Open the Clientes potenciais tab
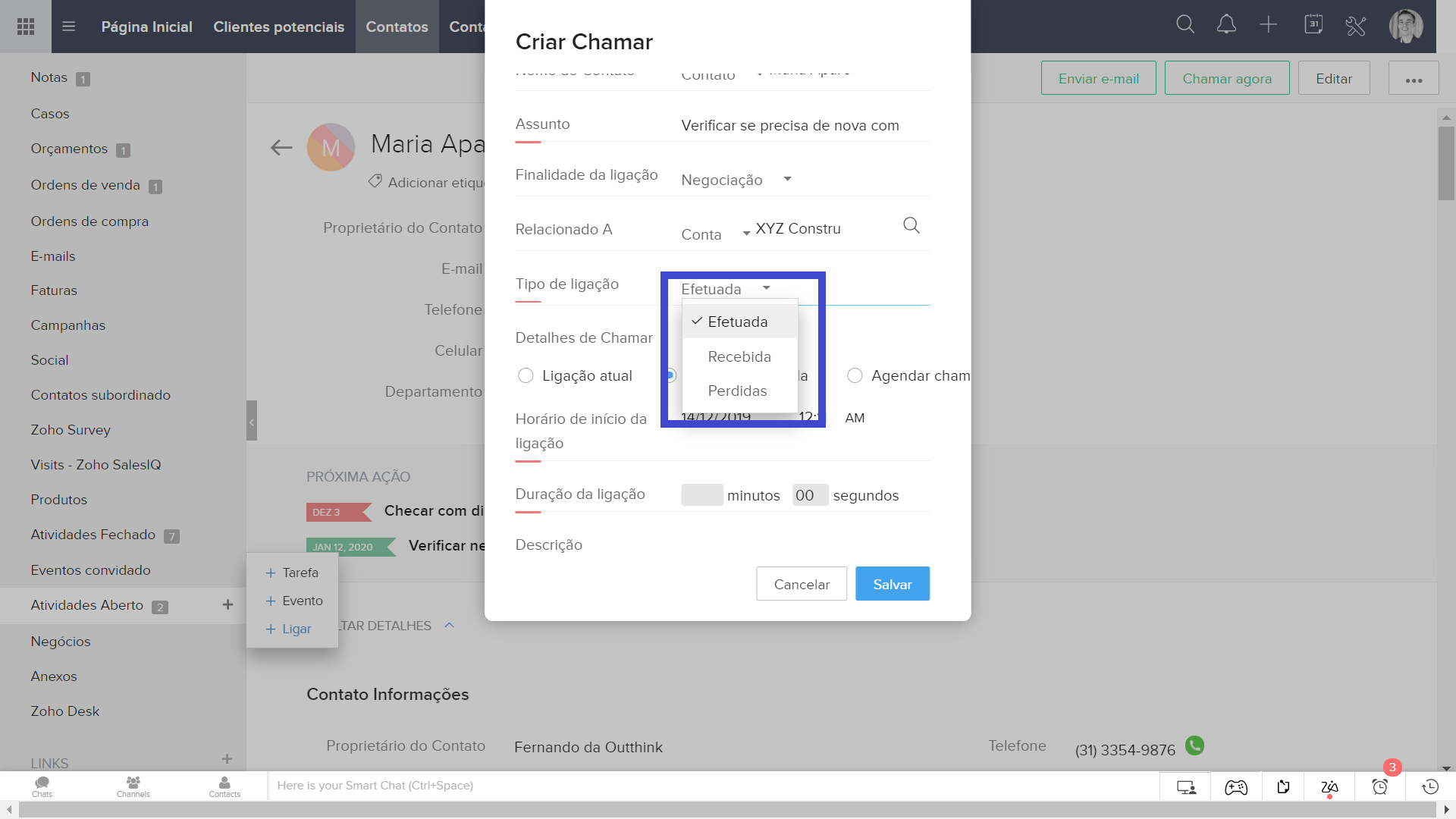Screen dimensions: 1456x819 pos(278,27)
